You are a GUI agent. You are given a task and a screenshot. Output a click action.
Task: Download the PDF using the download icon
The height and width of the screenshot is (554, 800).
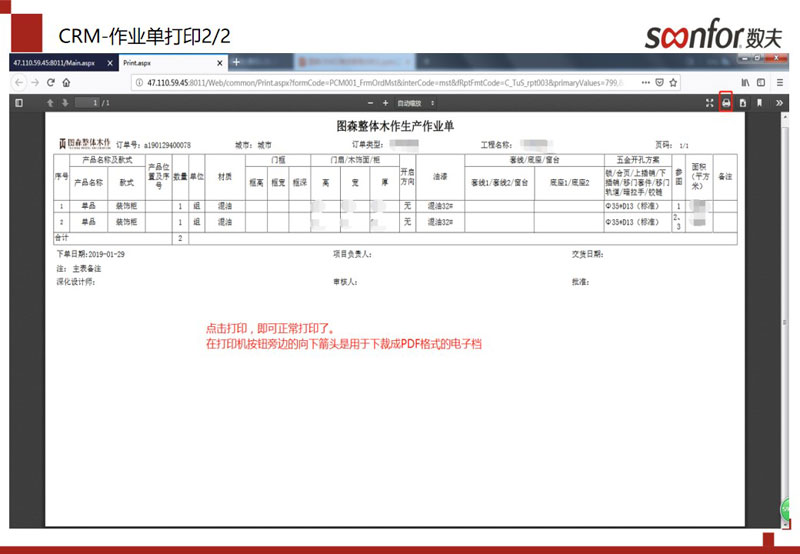(742, 103)
